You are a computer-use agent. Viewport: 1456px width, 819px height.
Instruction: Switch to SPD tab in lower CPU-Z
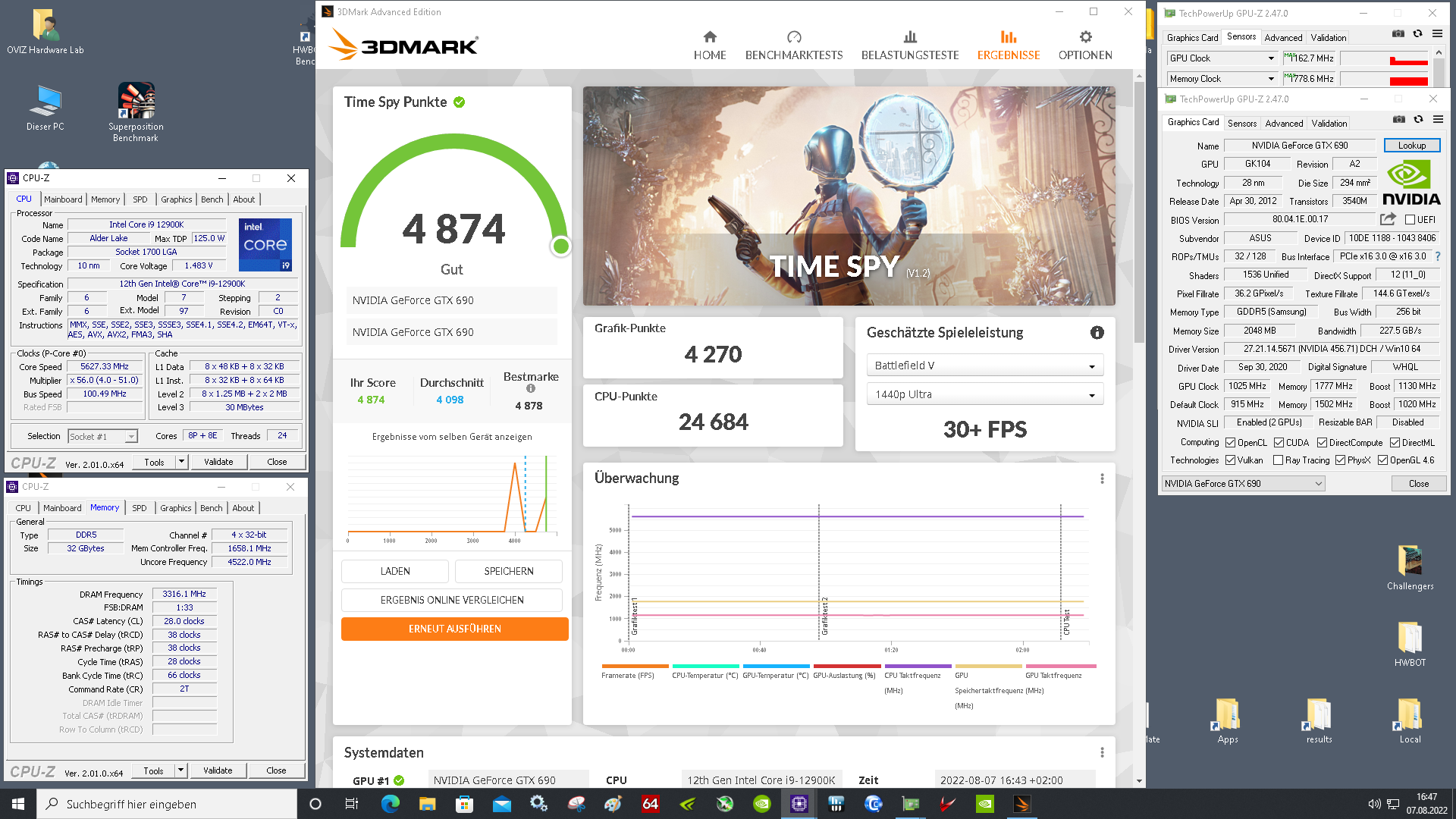click(x=140, y=508)
